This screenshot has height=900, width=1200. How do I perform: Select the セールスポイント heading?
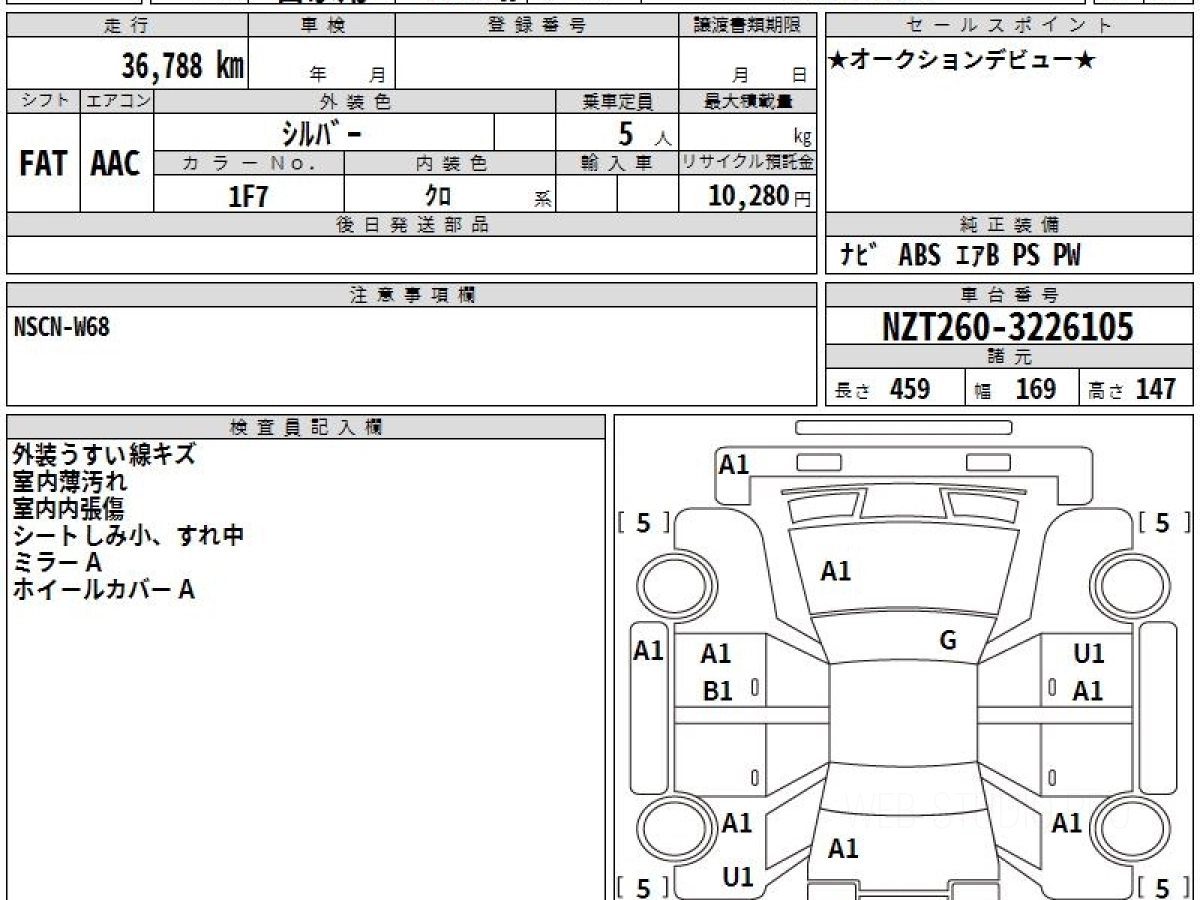1009,26
